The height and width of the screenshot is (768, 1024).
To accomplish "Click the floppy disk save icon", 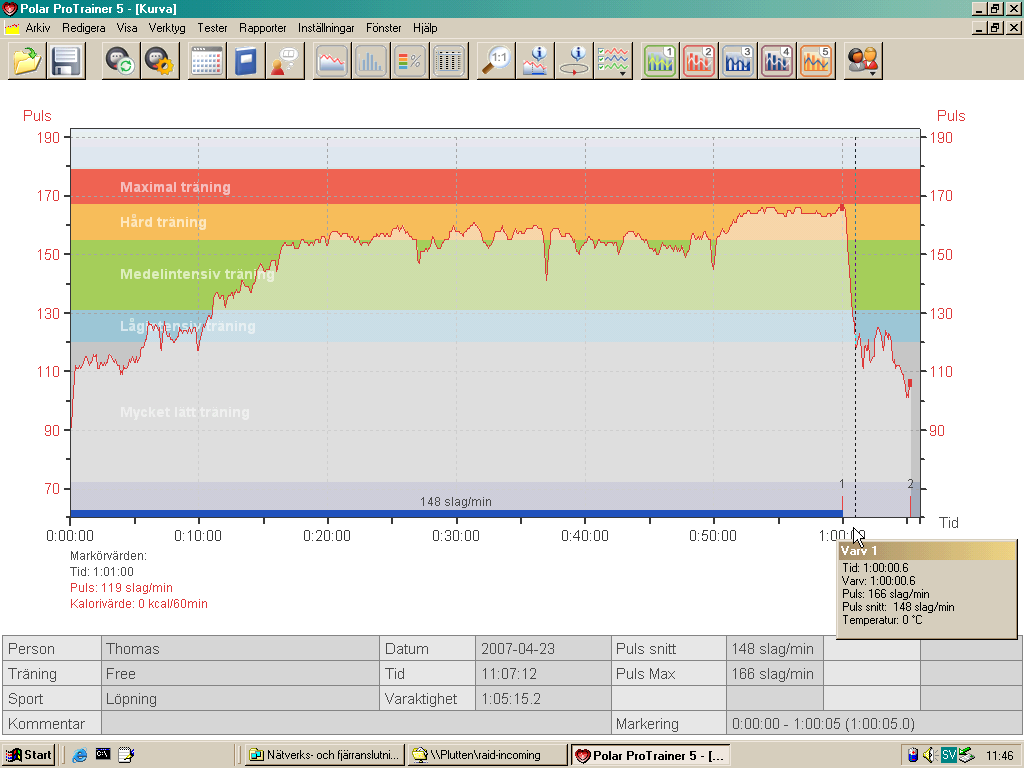I will tap(66, 61).
